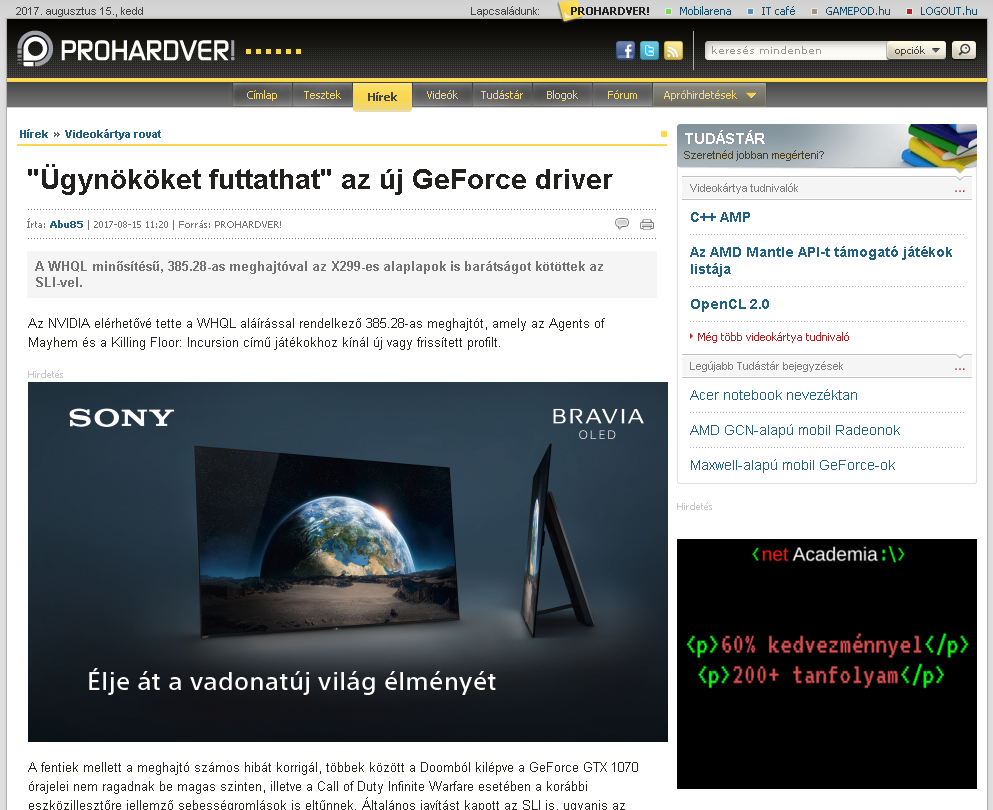Click the red dots next to Videokártya tudnivalók

point(959,190)
